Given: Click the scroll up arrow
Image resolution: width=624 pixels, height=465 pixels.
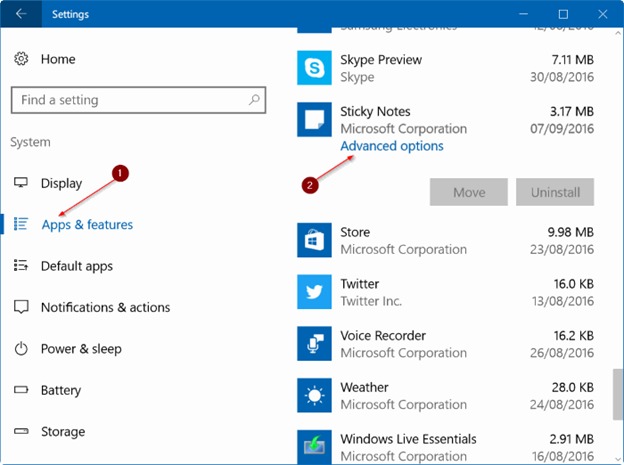Looking at the screenshot, I should click(x=618, y=33).
